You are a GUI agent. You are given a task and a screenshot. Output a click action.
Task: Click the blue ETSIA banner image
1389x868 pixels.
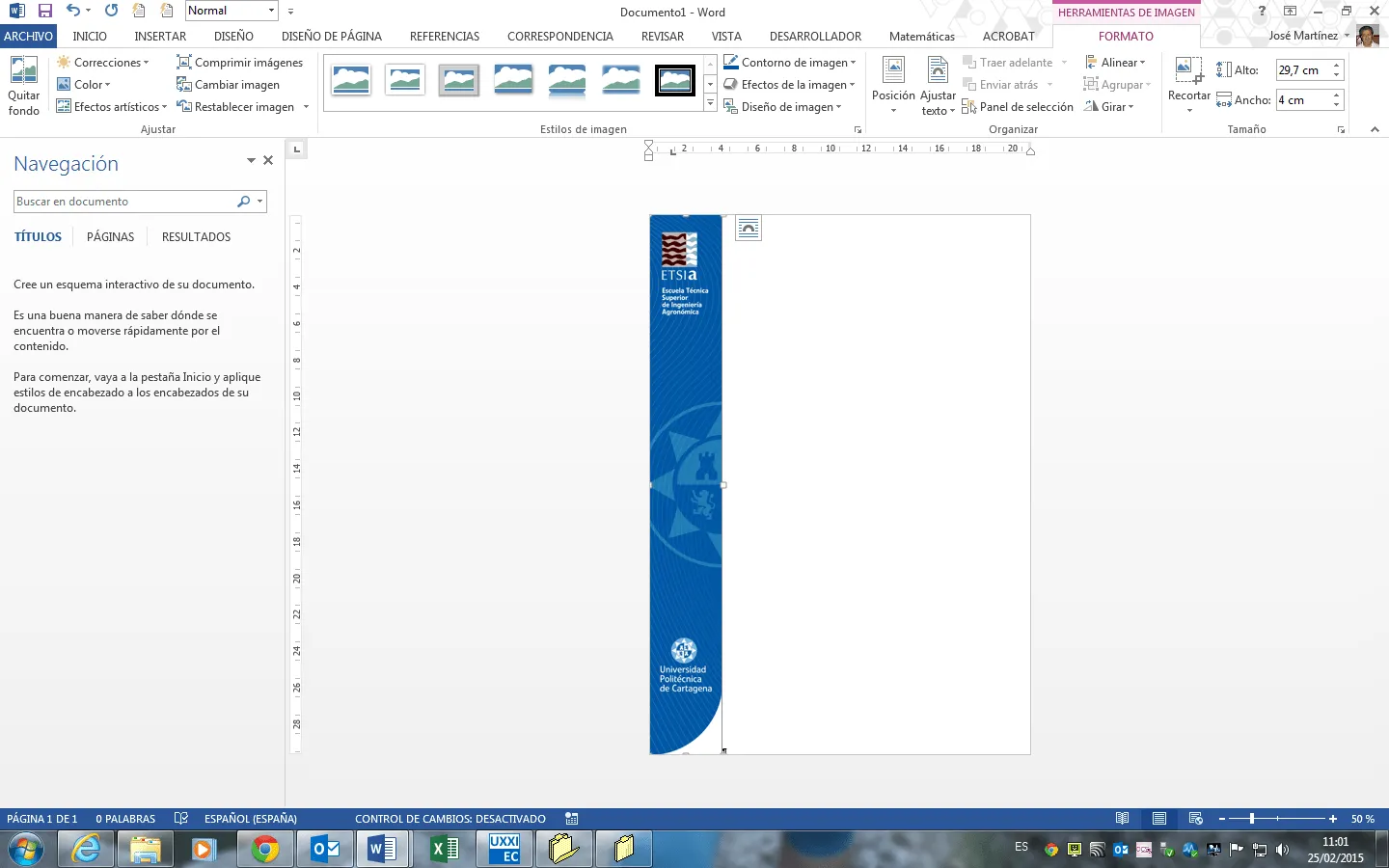pyautogui.click(x=686, y=484)
